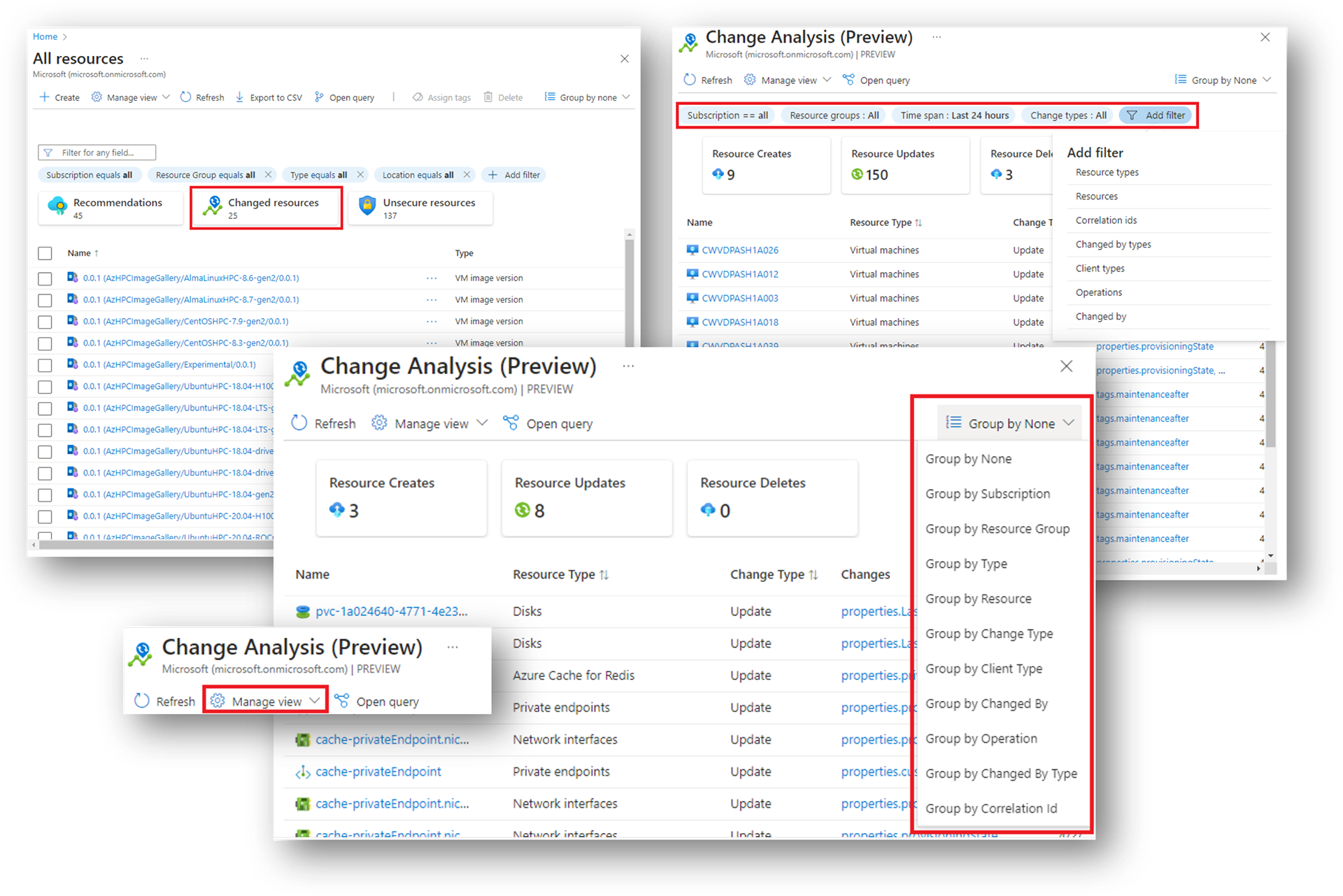
Task: Sort All resources by Name column
Action: point(83,253)
